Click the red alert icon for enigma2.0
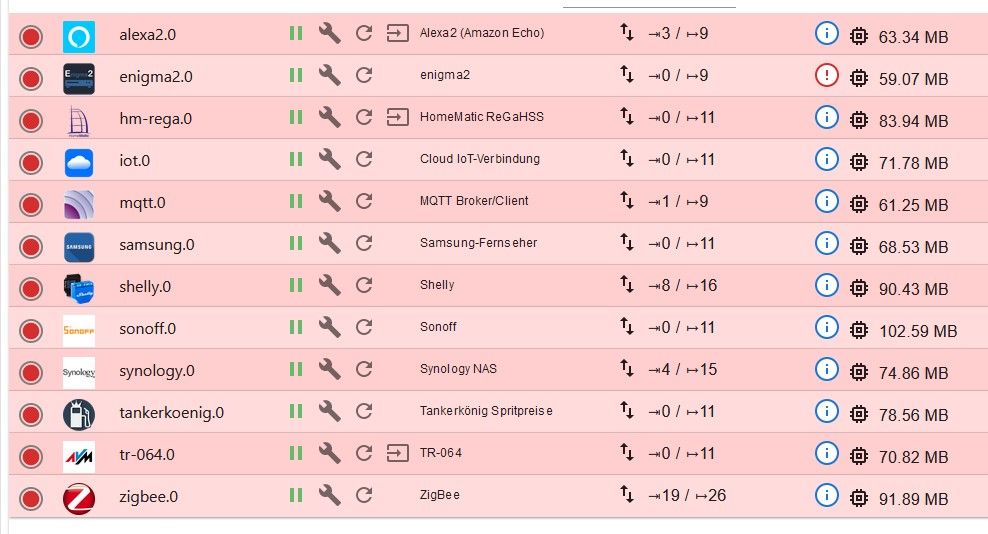This screenshot has height=534, width=988. click(x=826, y=75)
